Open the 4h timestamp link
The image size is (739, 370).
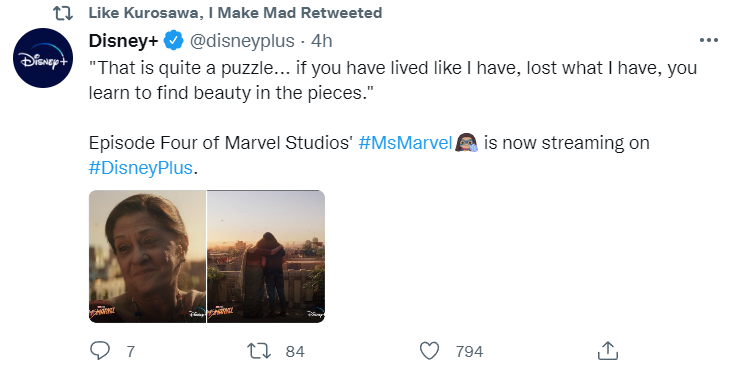pos(321,41)
